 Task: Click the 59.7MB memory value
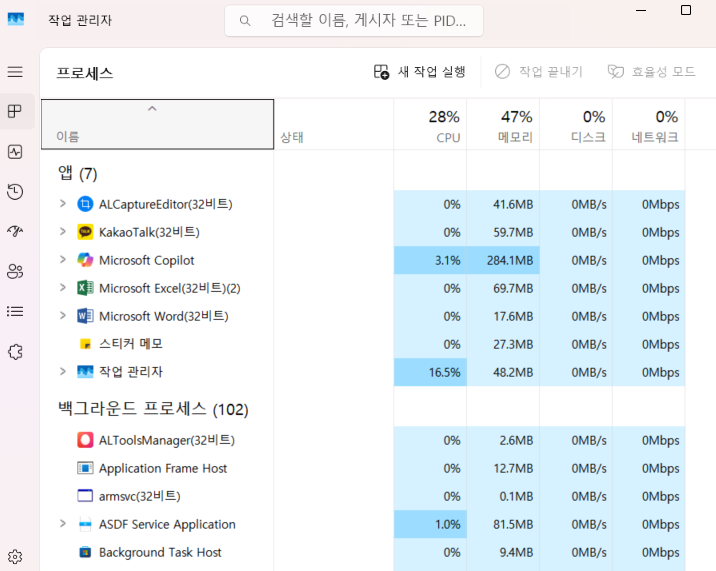click(513, 233)
